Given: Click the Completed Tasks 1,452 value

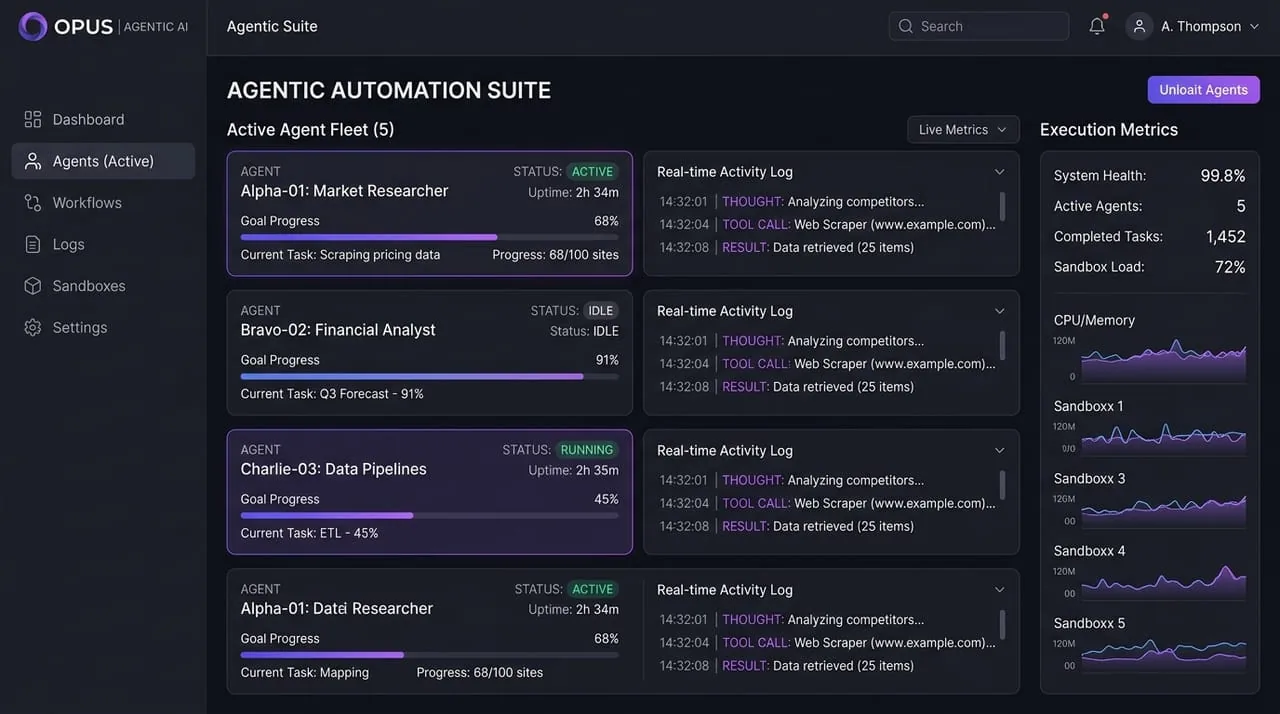Looking at the screenshot, I should pyautogui.click(x=1226, y=237).
